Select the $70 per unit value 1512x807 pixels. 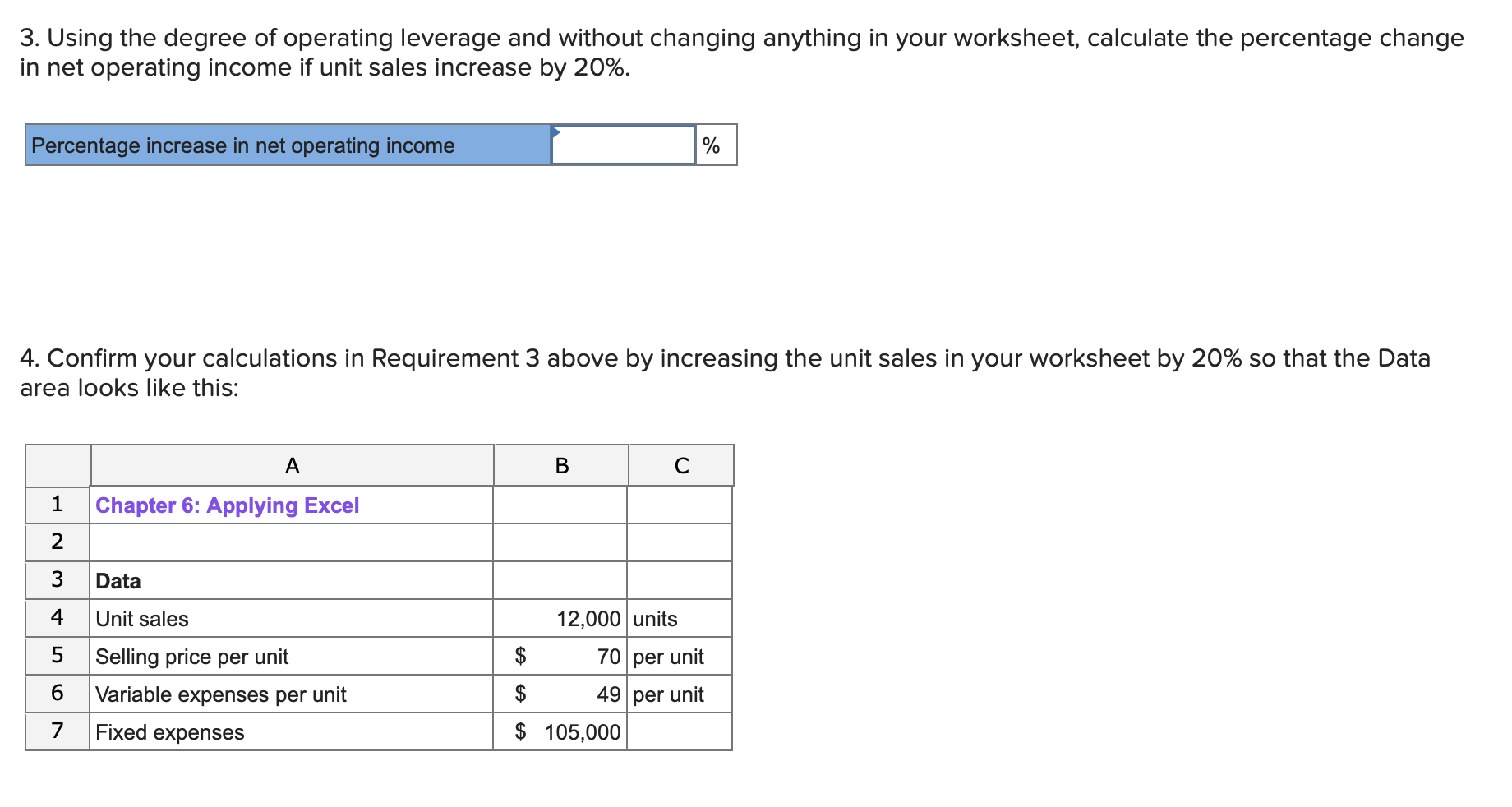562,656
